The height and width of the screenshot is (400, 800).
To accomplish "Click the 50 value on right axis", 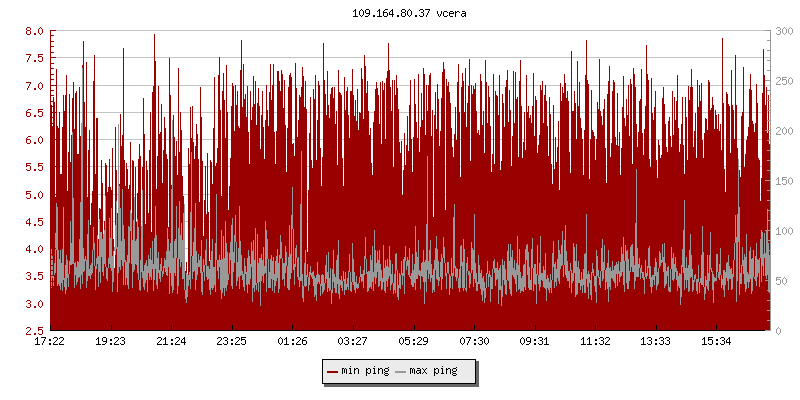I will tap(781, 281).
